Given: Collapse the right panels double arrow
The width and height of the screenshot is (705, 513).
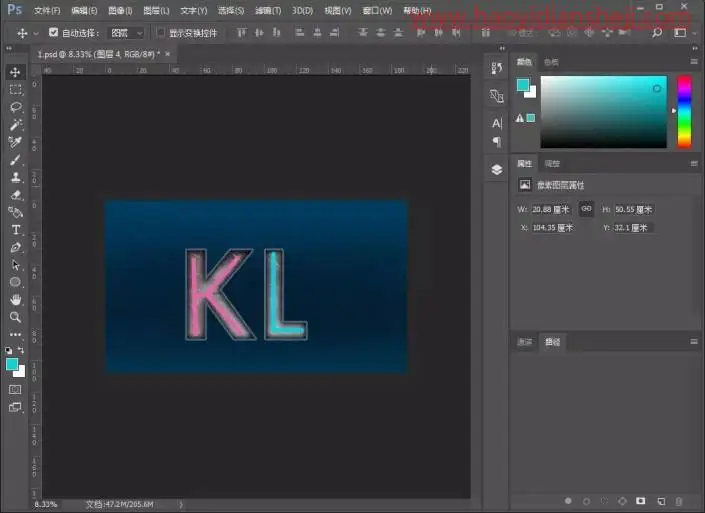Looking at the screenshot, I should click(696, 48).
